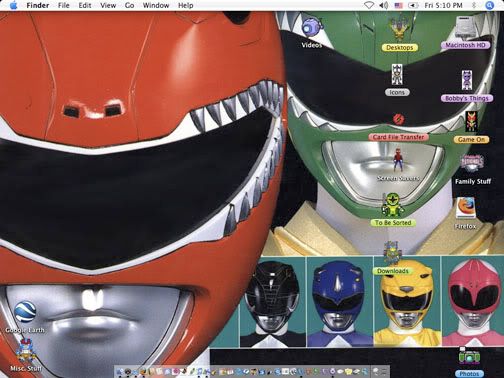This screenshot has width=504, height=378.
Task: Open the Go menu
Action: point(129,5)
